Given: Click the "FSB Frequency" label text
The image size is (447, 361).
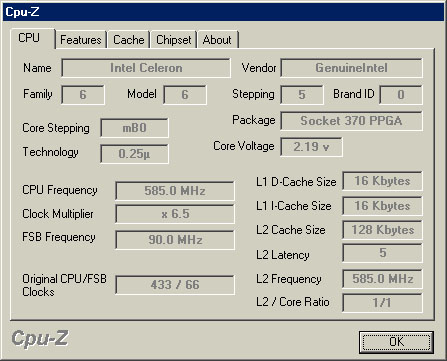Looking at the screenshot, I should click(x=59, y=237).
